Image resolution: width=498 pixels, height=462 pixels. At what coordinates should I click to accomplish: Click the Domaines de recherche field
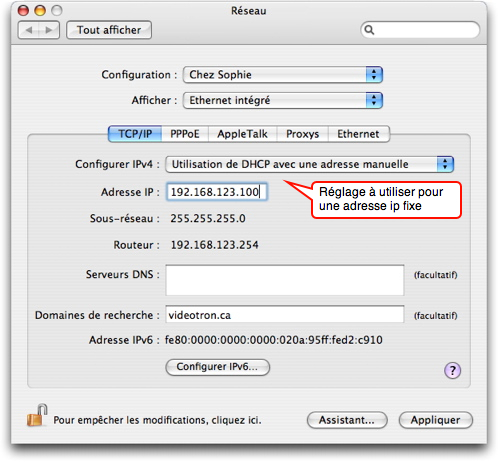285,314
